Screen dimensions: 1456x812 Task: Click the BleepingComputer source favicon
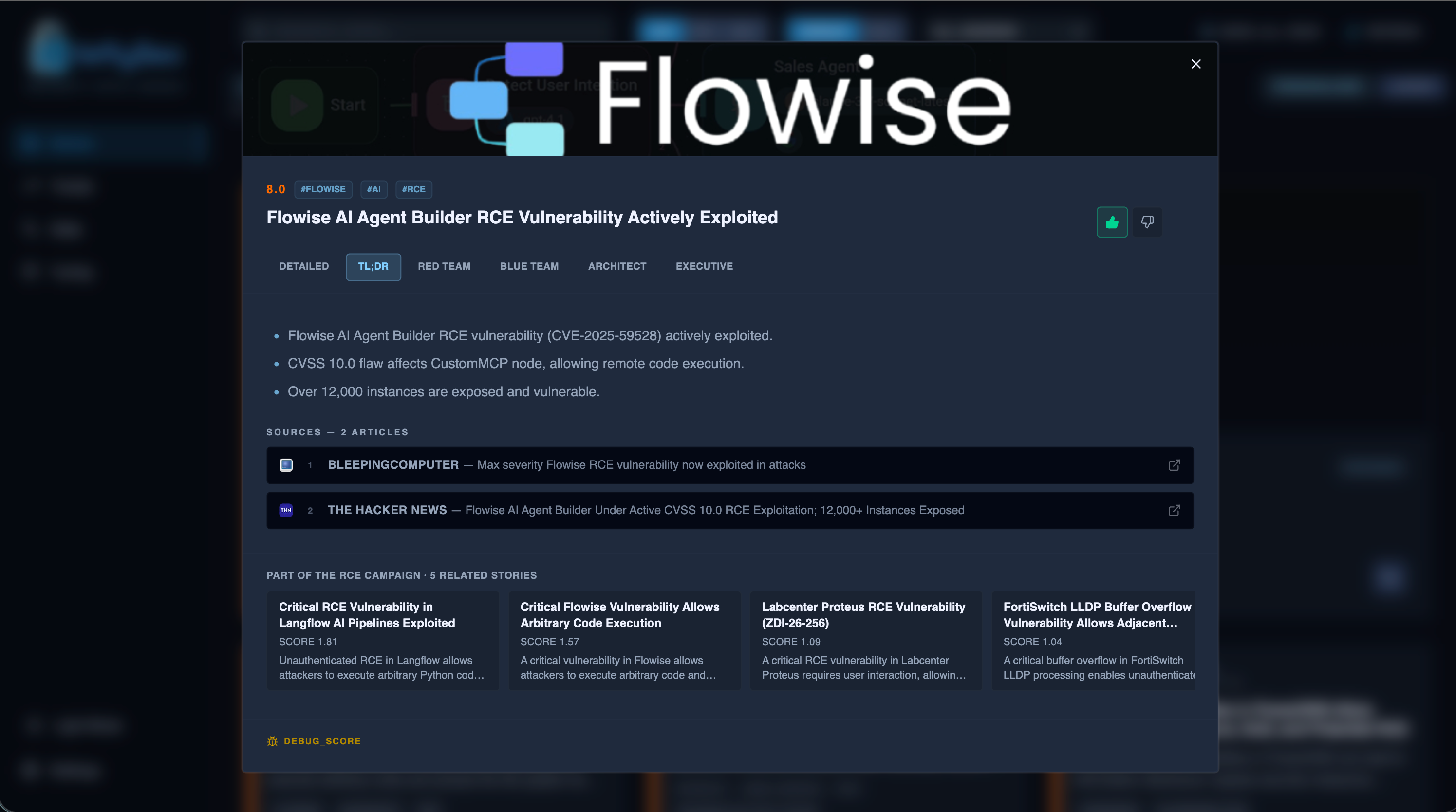point(286,465)
